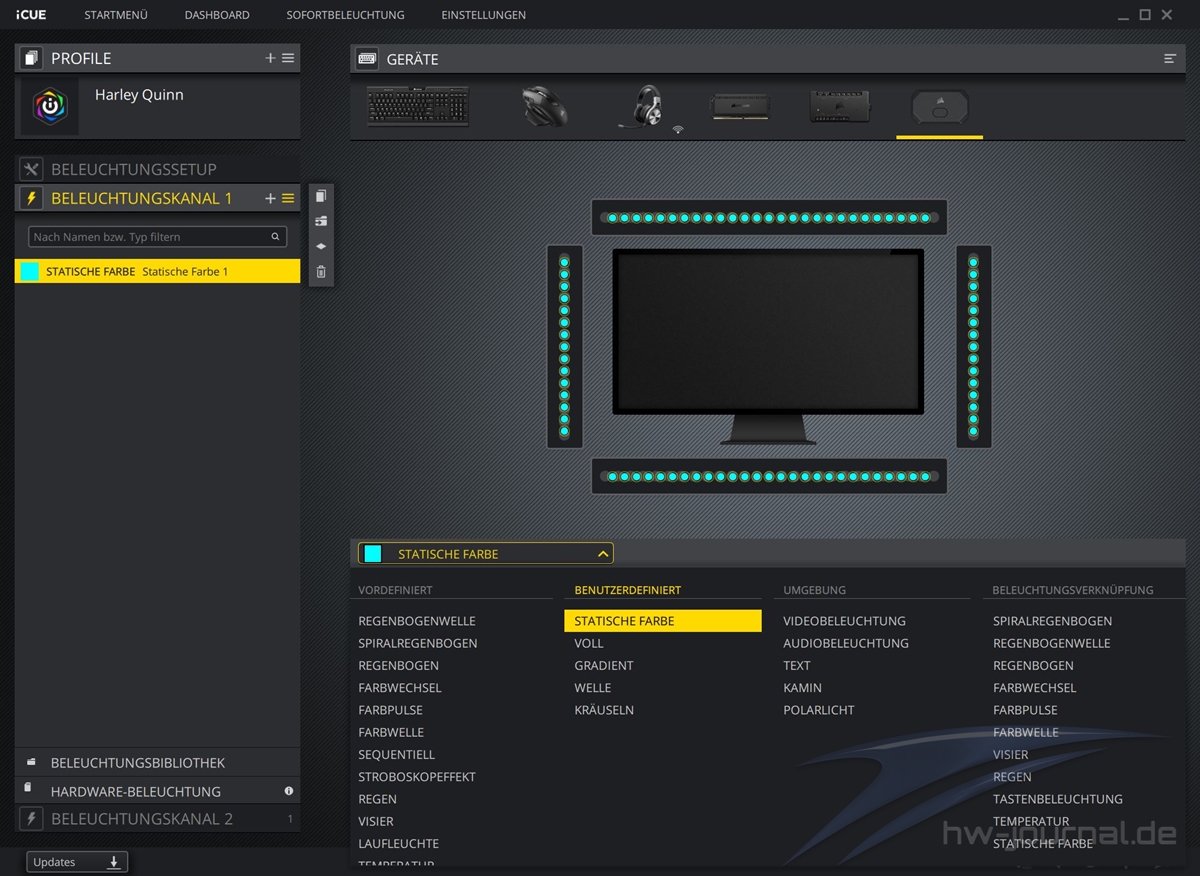Choose GRADIENT lighting effect
1200x876 pixels.
point(604,666)
